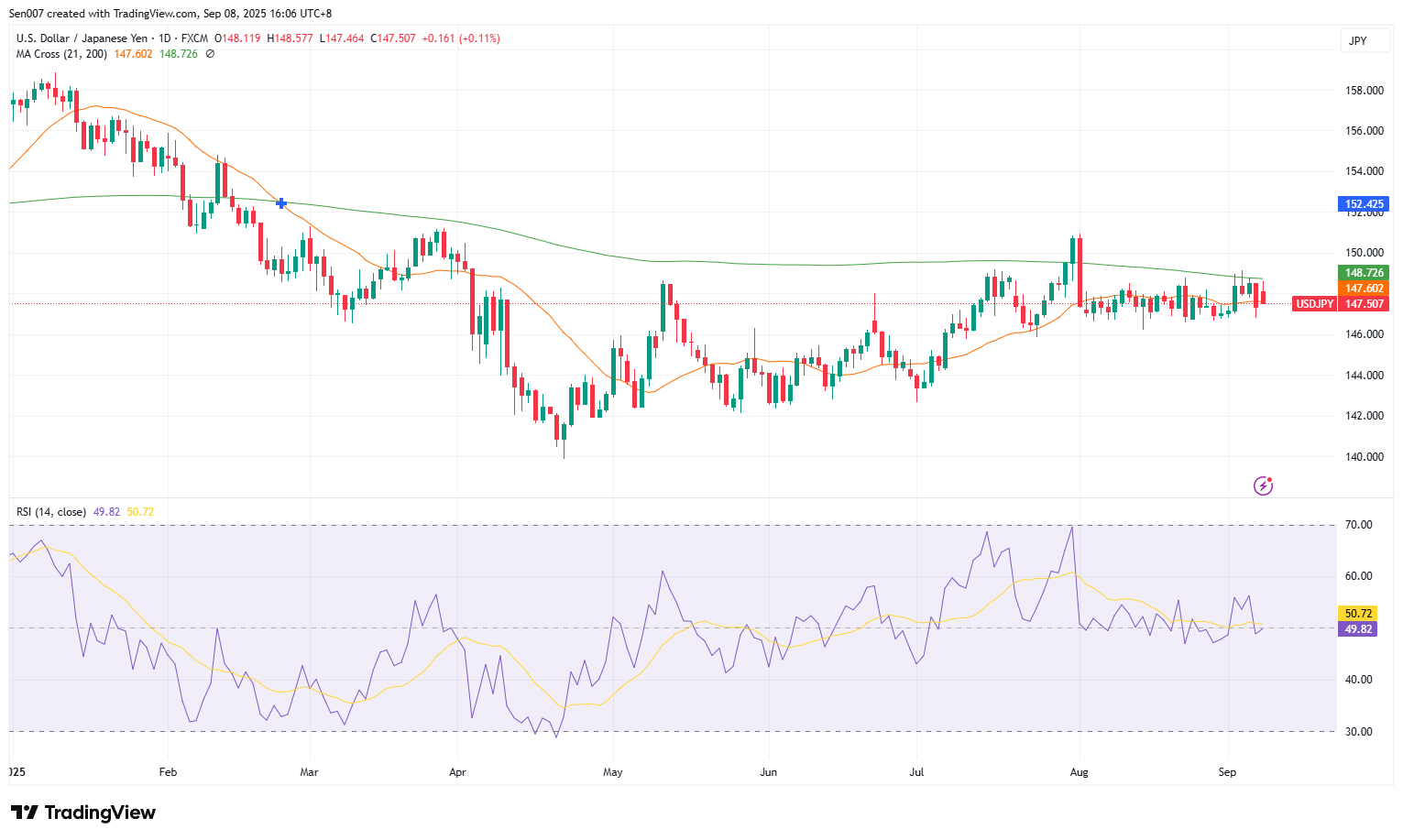Image resolution: width=1403 pixels, height=840 pixels.
Task: Click the open price O148.119
Action: [x=237, y=38]
